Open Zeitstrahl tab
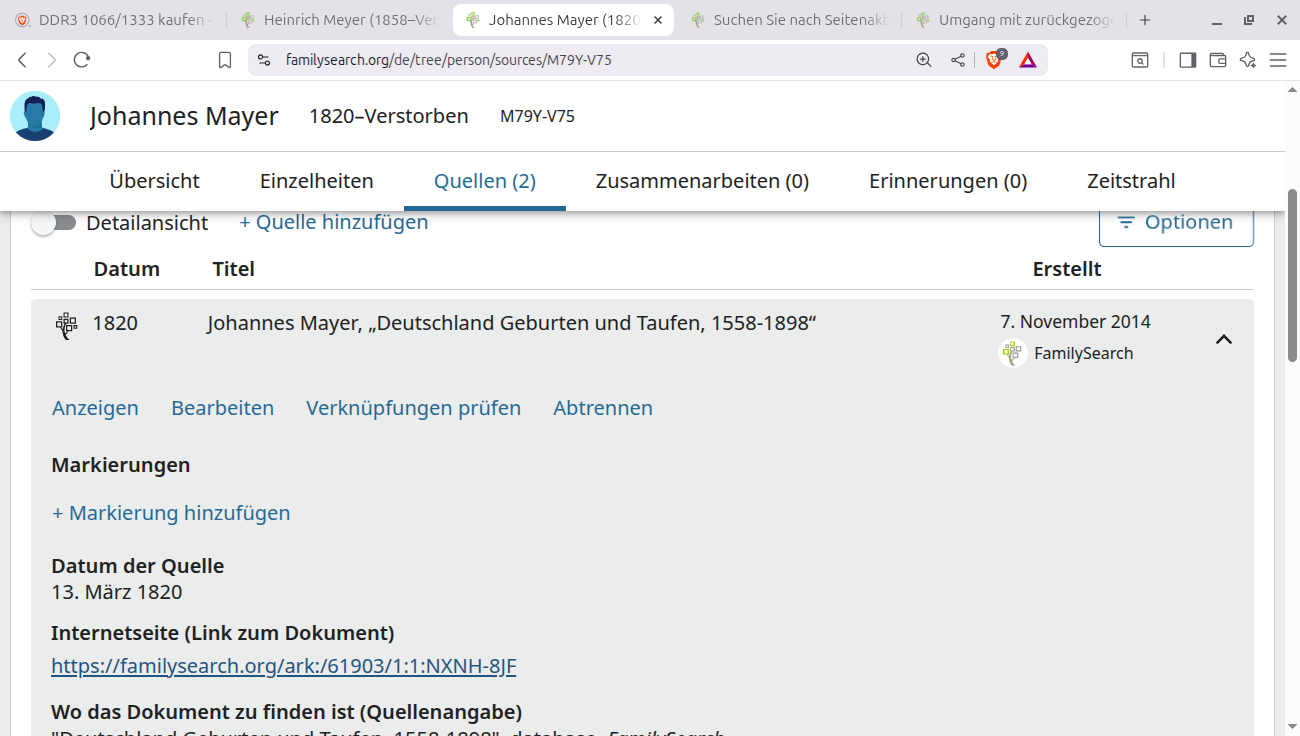This screenshot has width=1300, height=736. click(x=1131, y=181)
